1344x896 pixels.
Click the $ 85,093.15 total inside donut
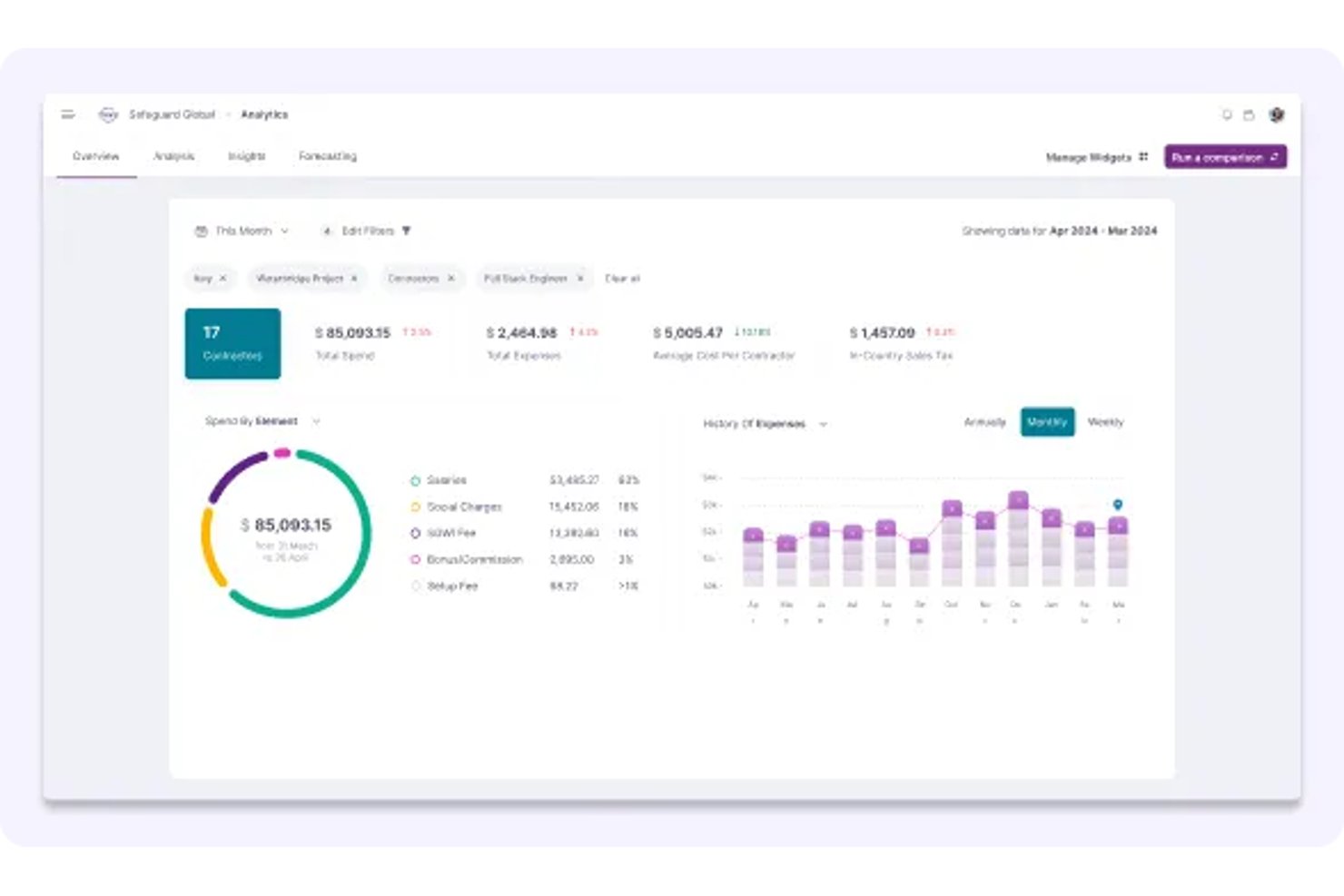286,525
